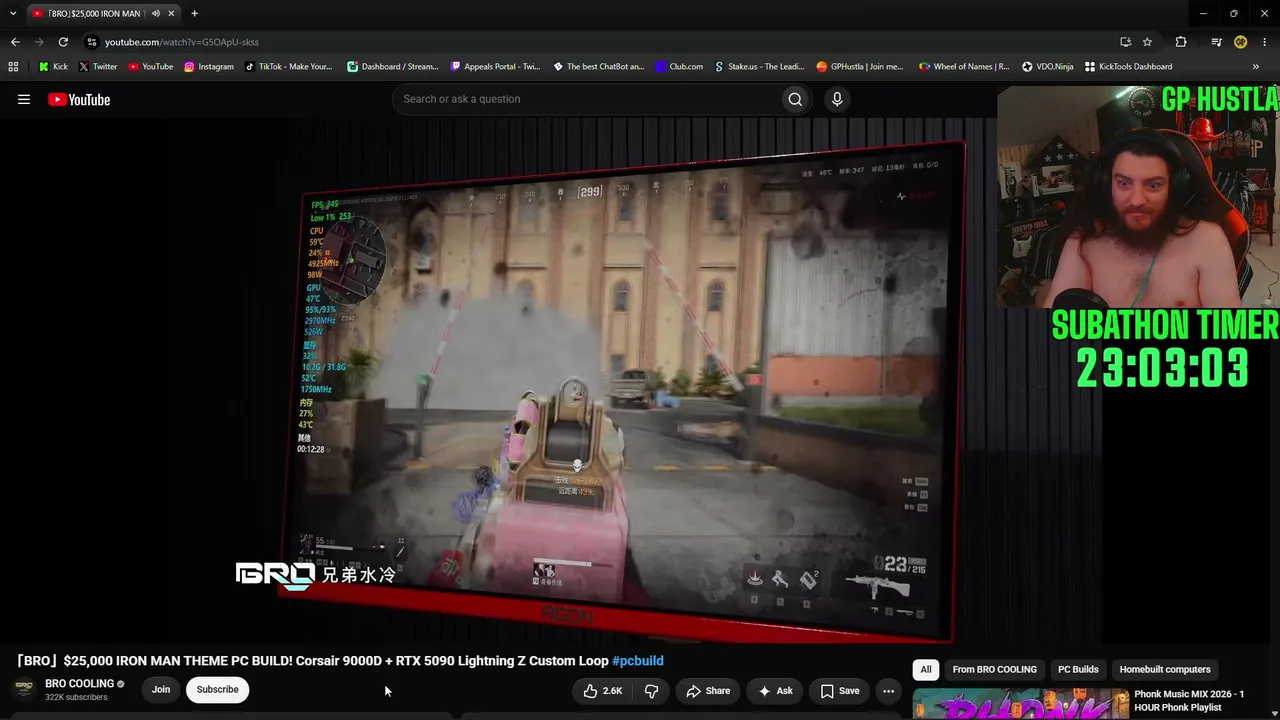
Task: Open the apps grid in bookmarks bar
Action: 13,67
